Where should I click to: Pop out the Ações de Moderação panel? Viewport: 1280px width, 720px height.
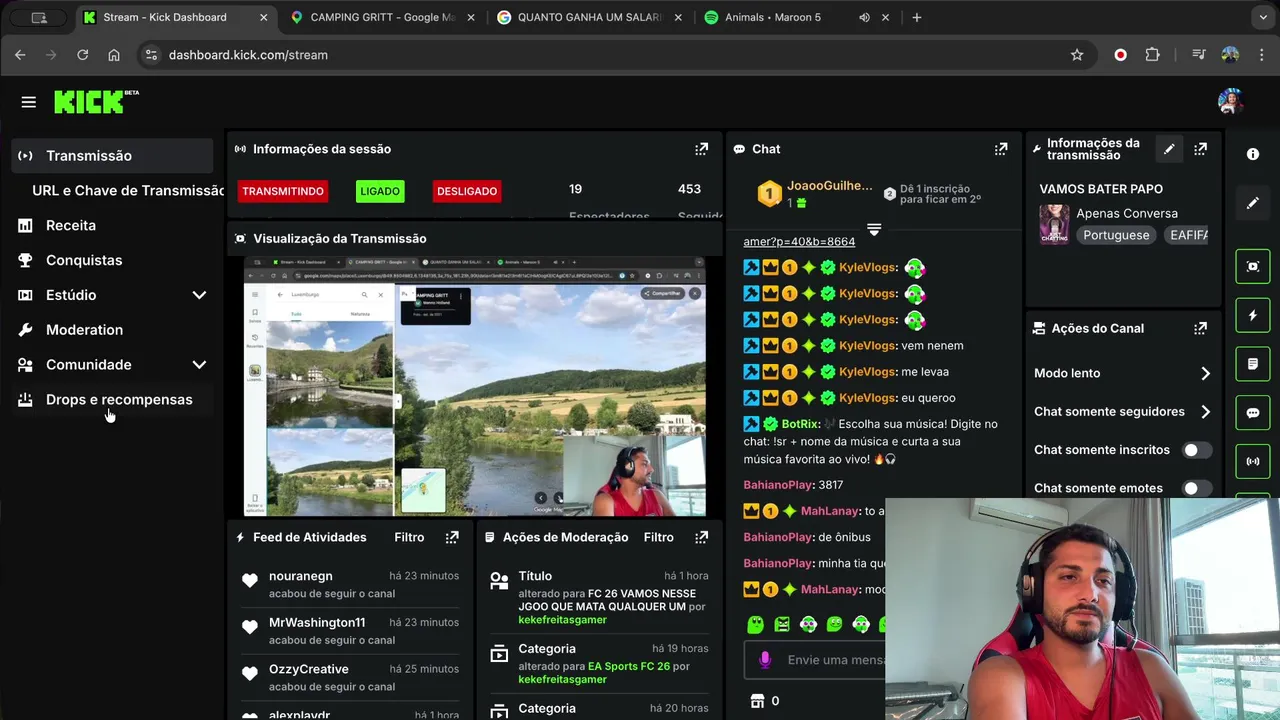[x=701, y=537]
